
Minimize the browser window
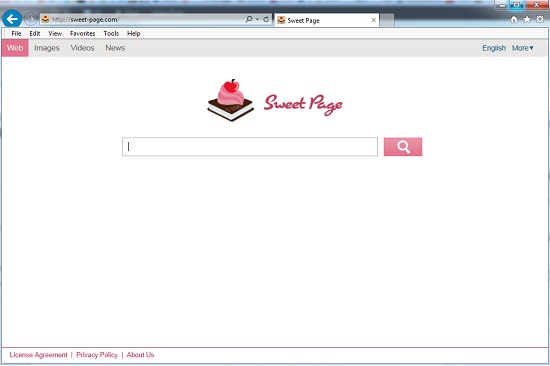pos(502,5)
